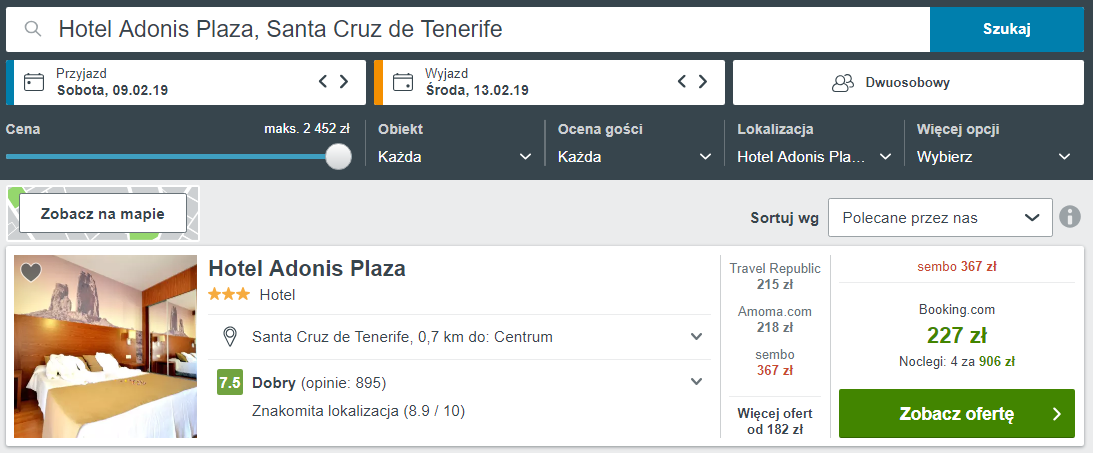Click the location pin icon
The image size is (1093, 453).
[229, 337]
